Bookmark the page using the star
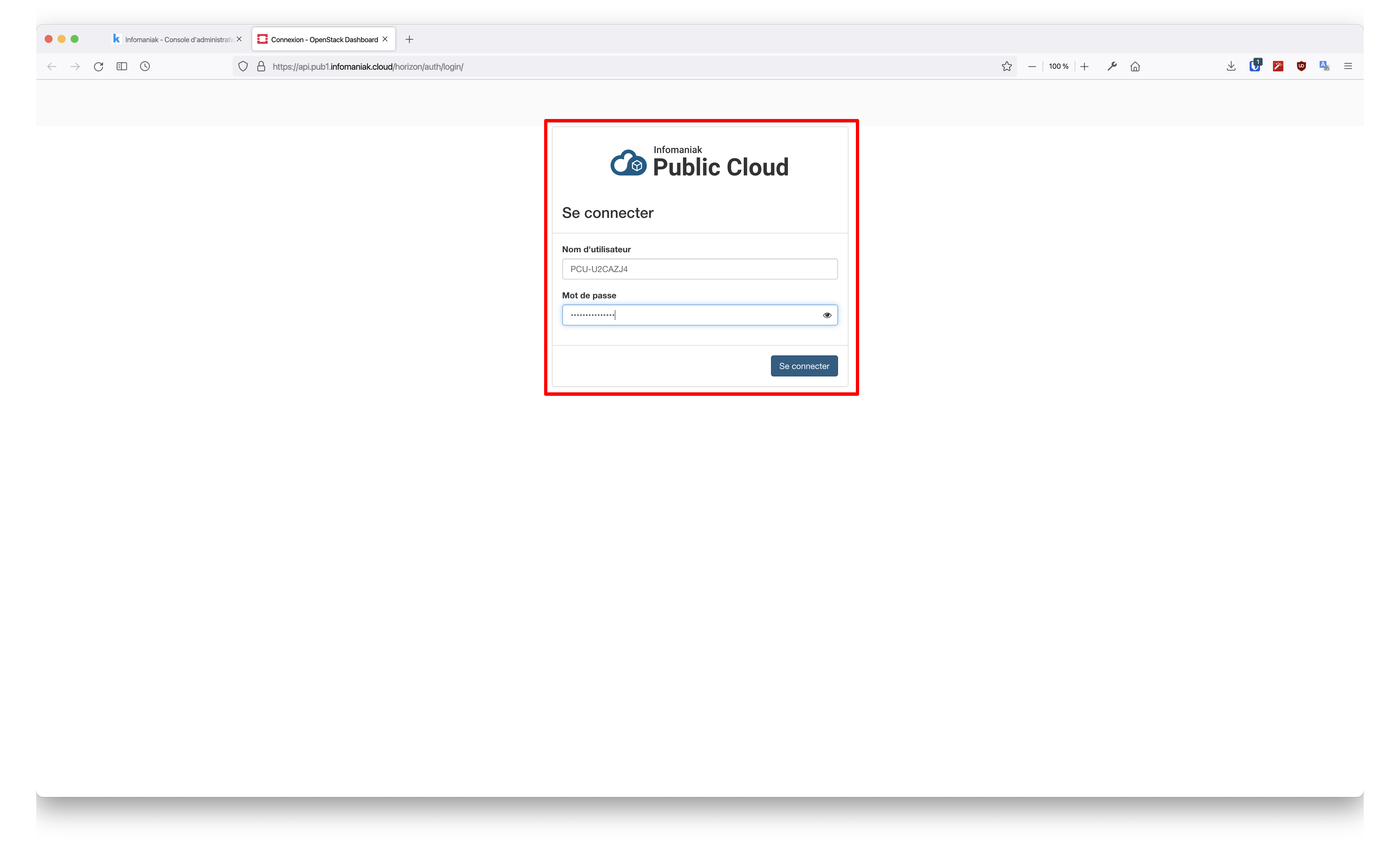This screenshot has width=1400, height=845. (x=1006, y=66)
